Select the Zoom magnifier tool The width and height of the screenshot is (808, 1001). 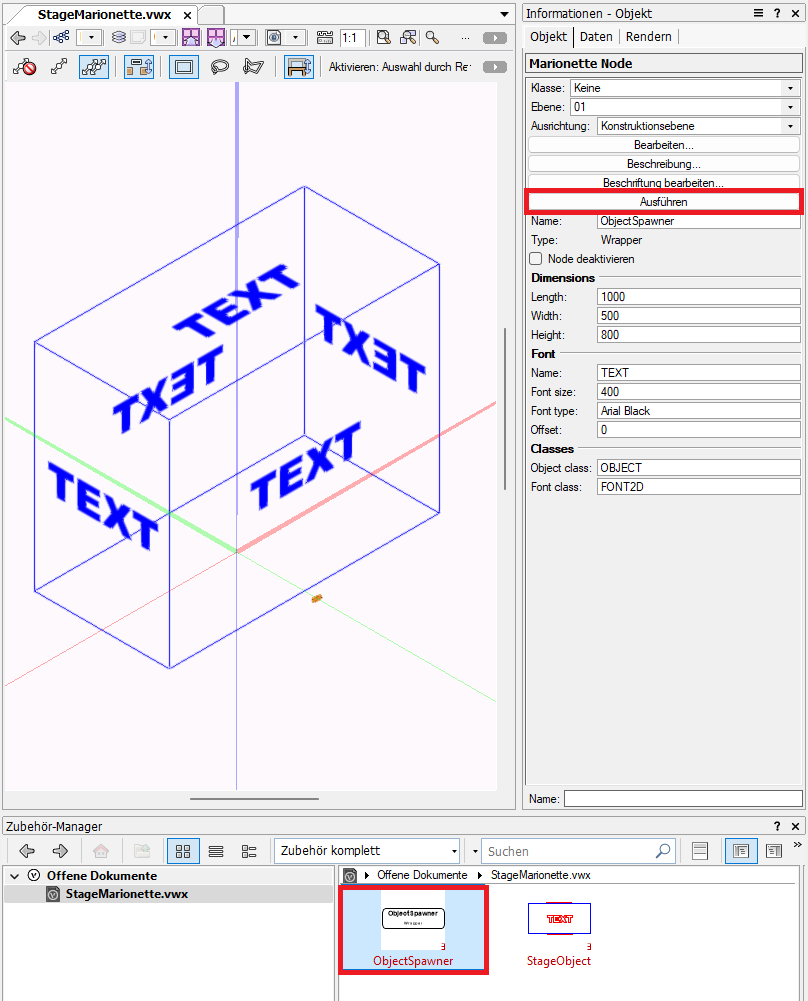[432, 37]
